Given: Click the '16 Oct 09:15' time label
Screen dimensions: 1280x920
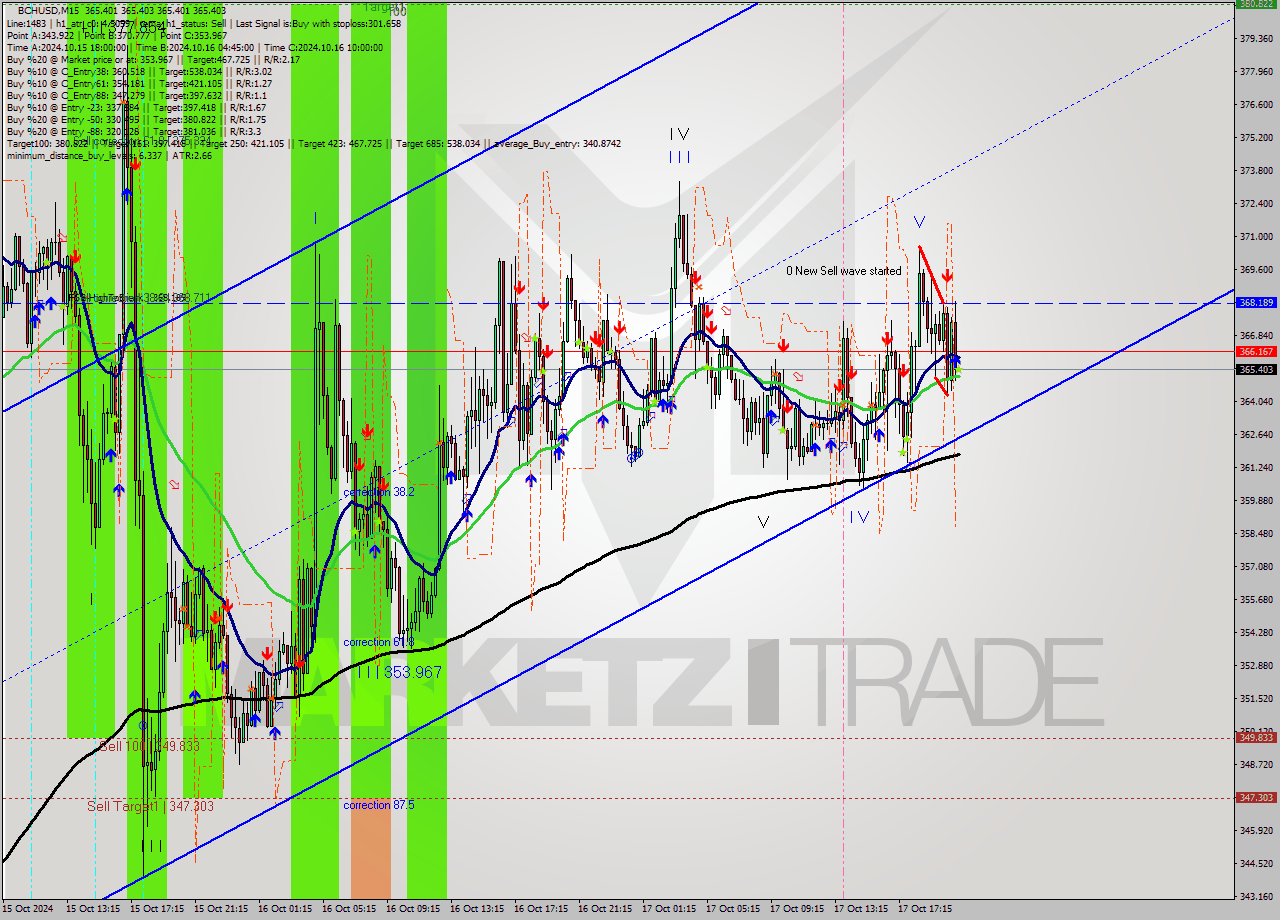Looking at the screenshot, I should [x=413, y=909].
